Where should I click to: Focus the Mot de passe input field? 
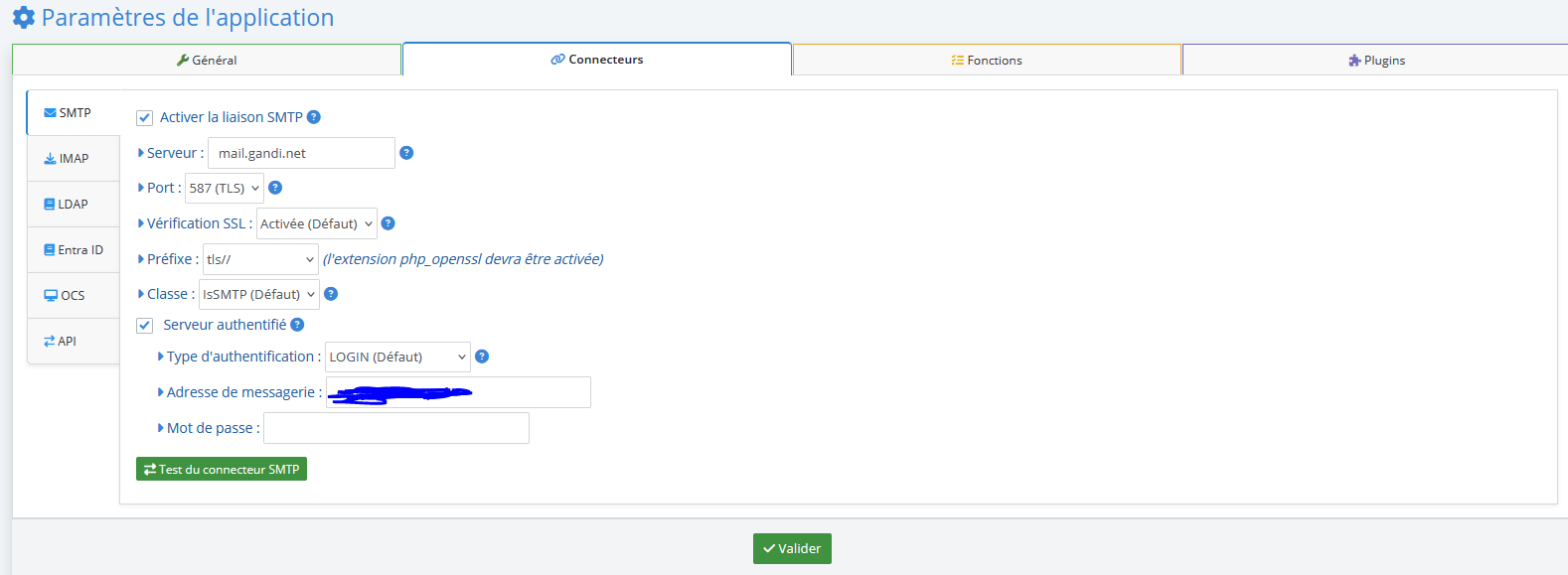395,428
